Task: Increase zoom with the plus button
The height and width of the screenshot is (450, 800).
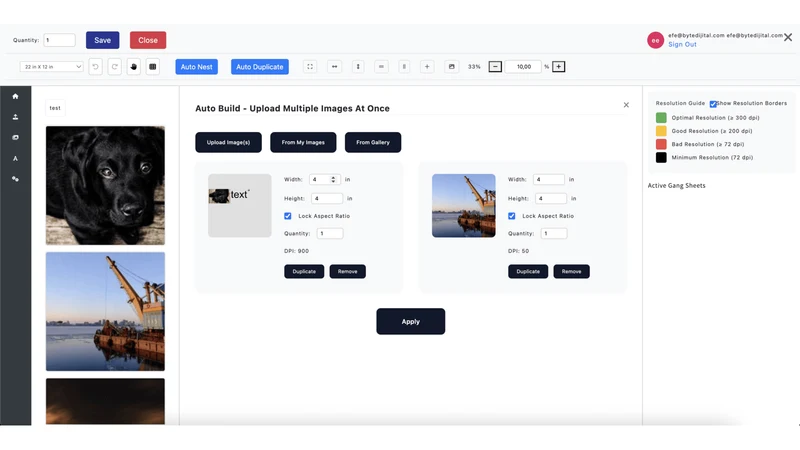Action: pos(559,67)
